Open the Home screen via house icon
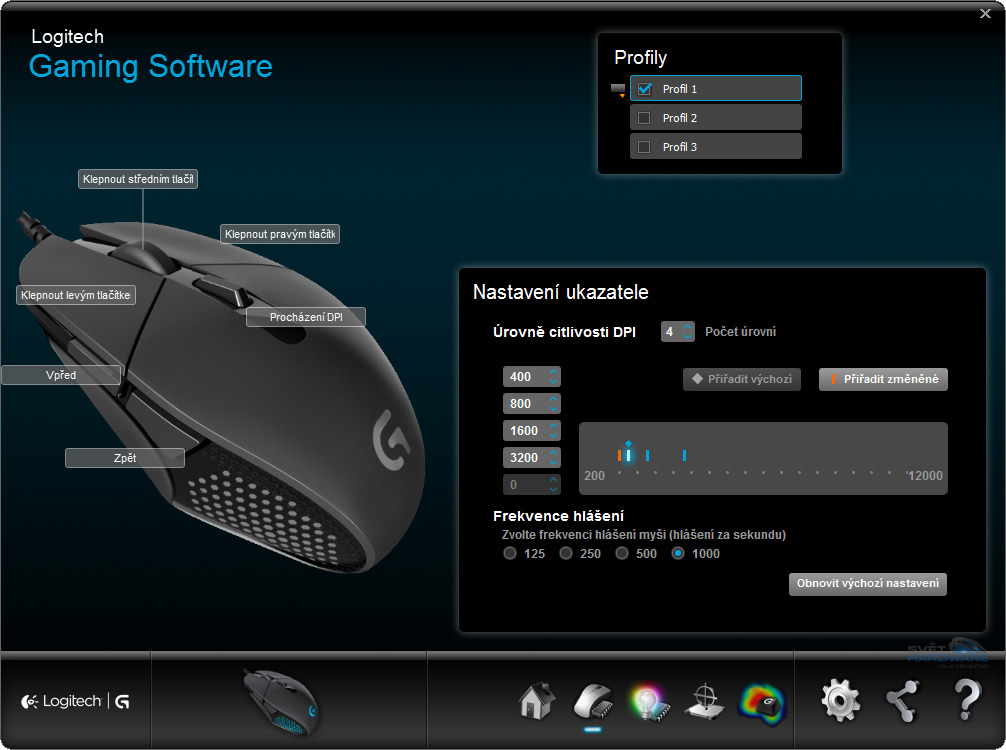 [536, 700]
